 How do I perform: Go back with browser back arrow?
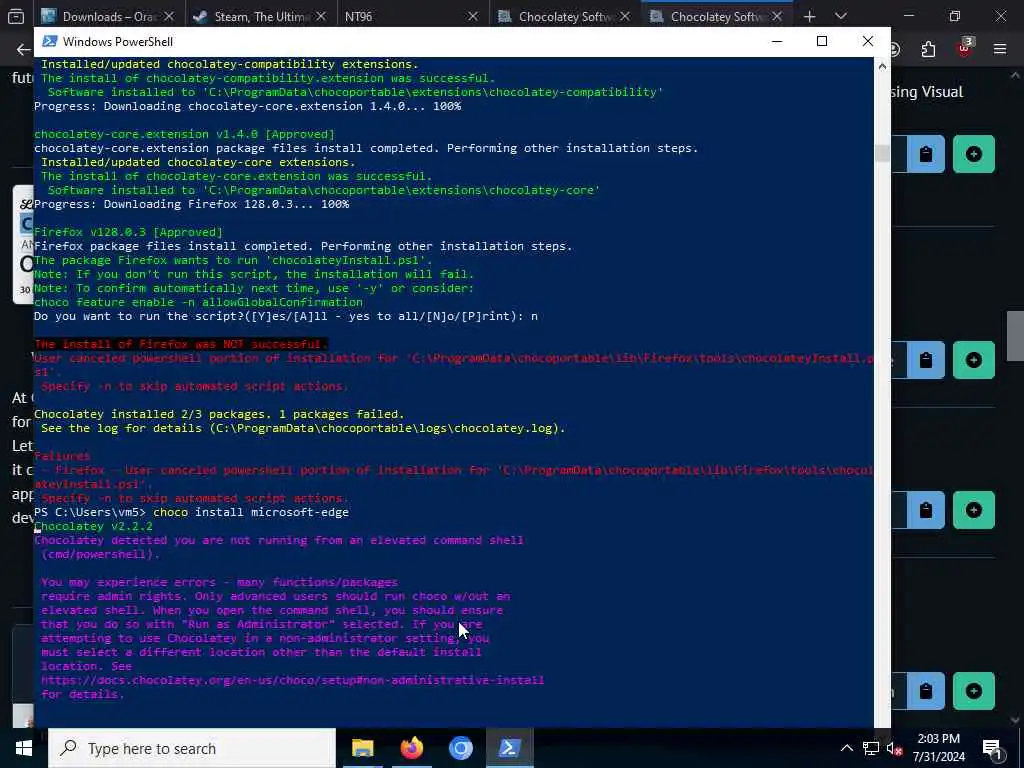(x=24, y=50)
